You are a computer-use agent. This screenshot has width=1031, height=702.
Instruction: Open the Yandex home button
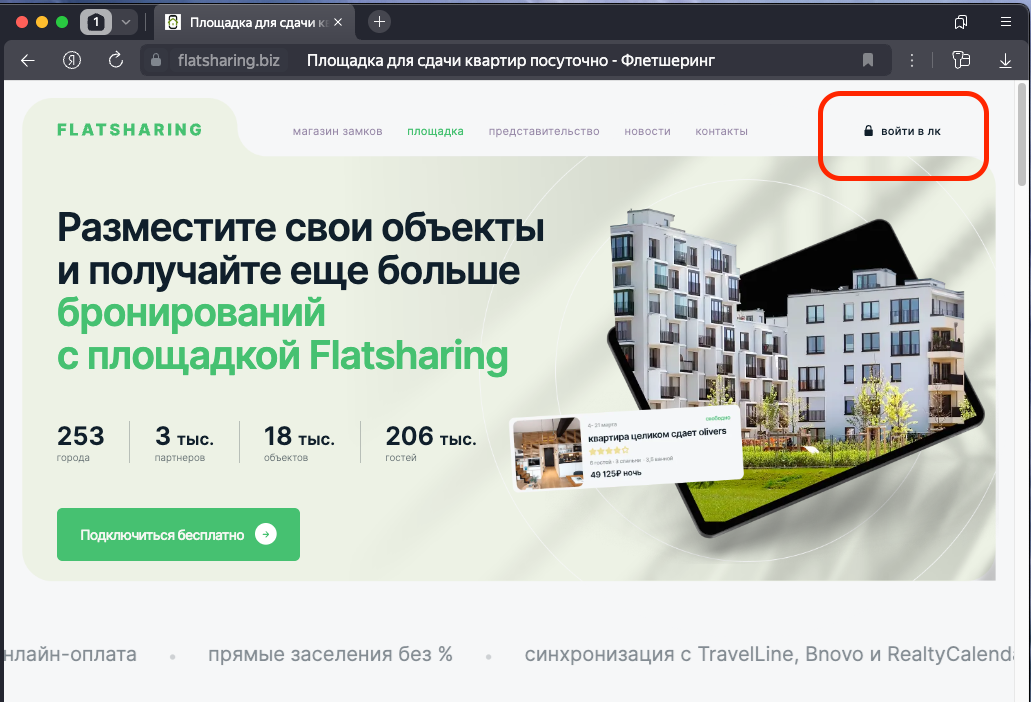point(72,61)
